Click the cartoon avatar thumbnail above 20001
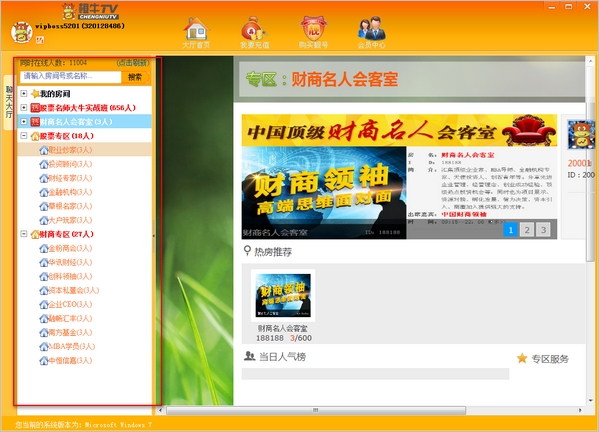Image resolution: width=599 pixels, height=432 pixels. tap(581, 135)
